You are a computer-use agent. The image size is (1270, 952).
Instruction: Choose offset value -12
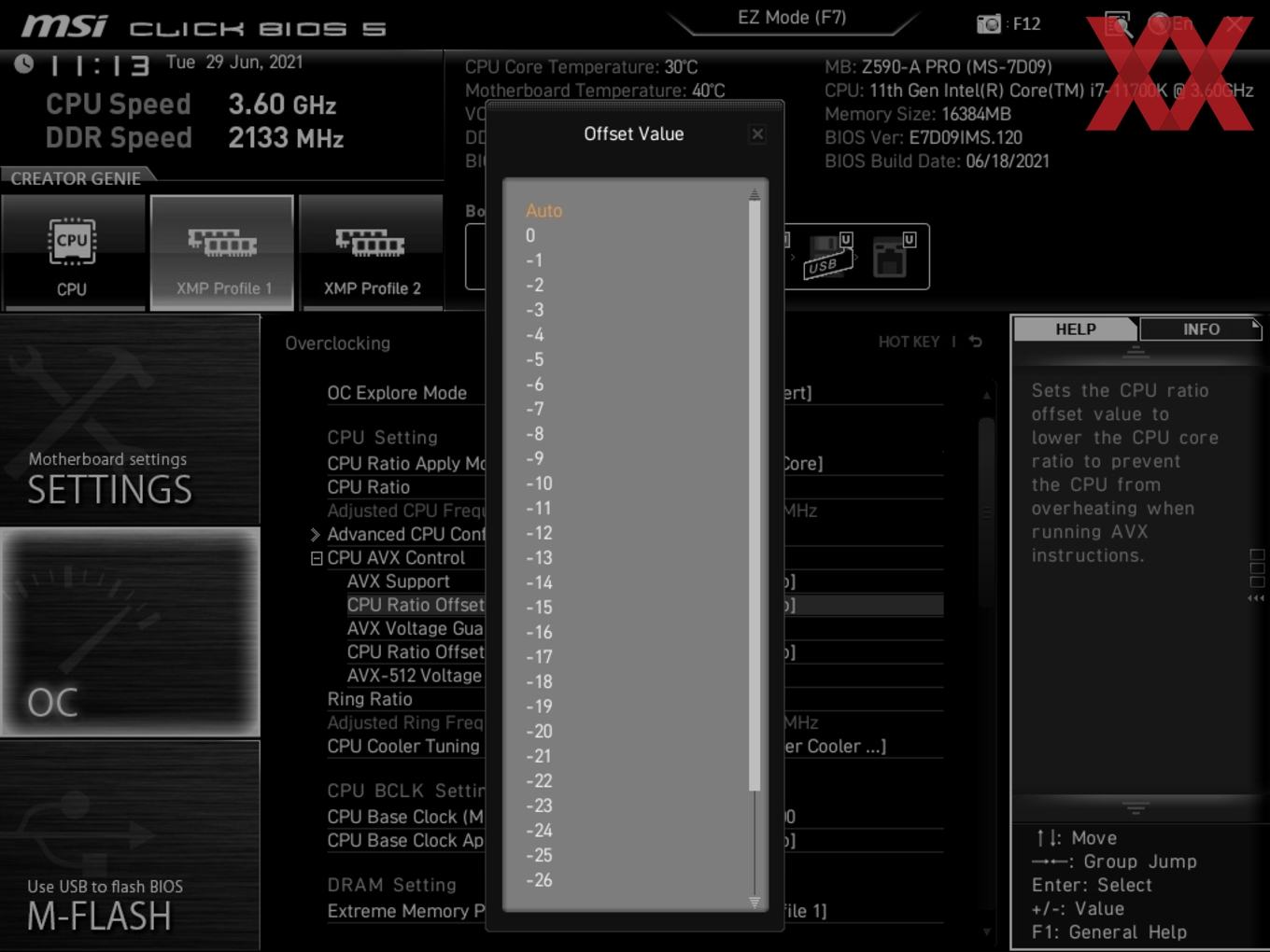539,533
